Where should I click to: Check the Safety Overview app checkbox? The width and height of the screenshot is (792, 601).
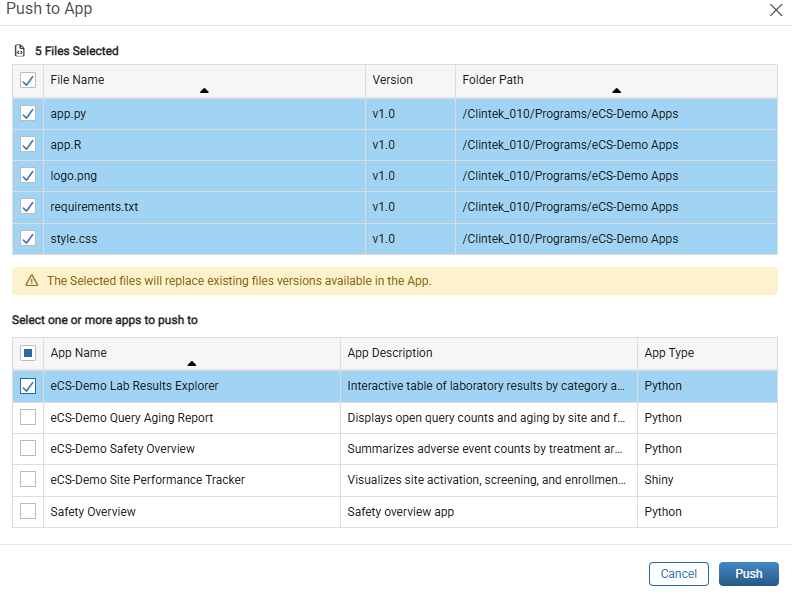tap(28, 511)
